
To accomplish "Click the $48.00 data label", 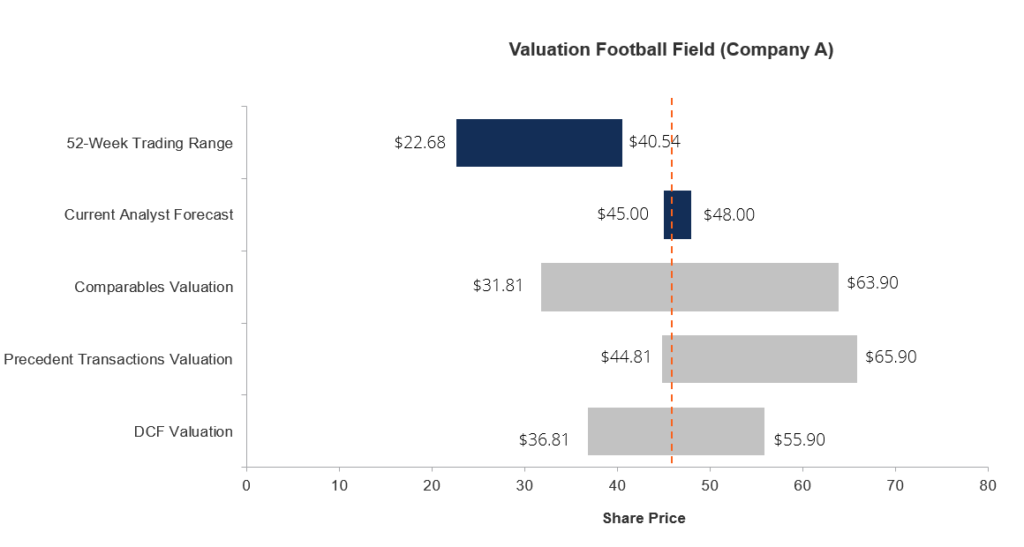I will (x=729, y=214).
